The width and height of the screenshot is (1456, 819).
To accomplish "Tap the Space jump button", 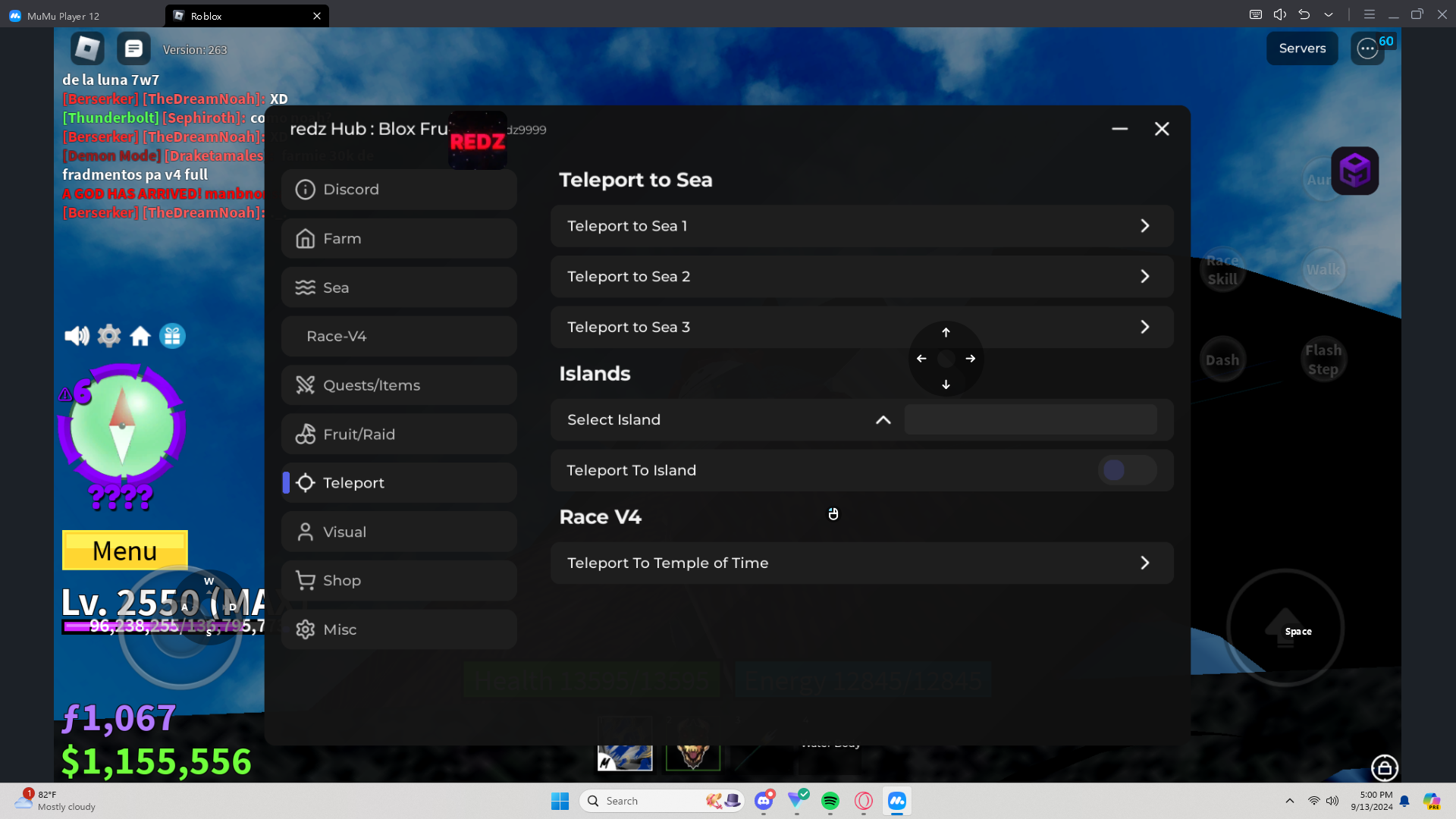I will pyautogui.click(x=1285, y=628).
